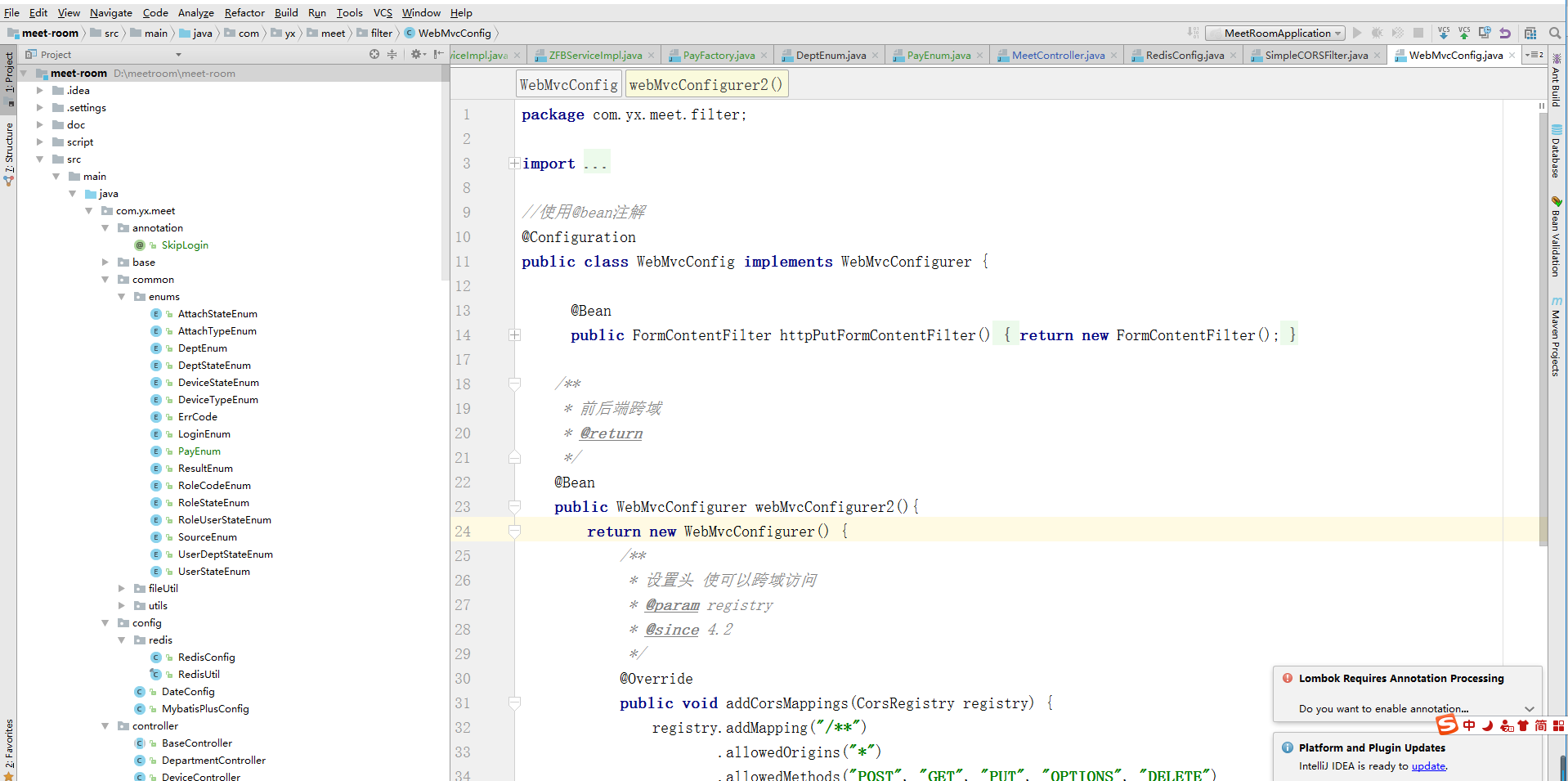Expand the base package
The height and width of the screenshot is (781, 1568).
click(105, 262)
